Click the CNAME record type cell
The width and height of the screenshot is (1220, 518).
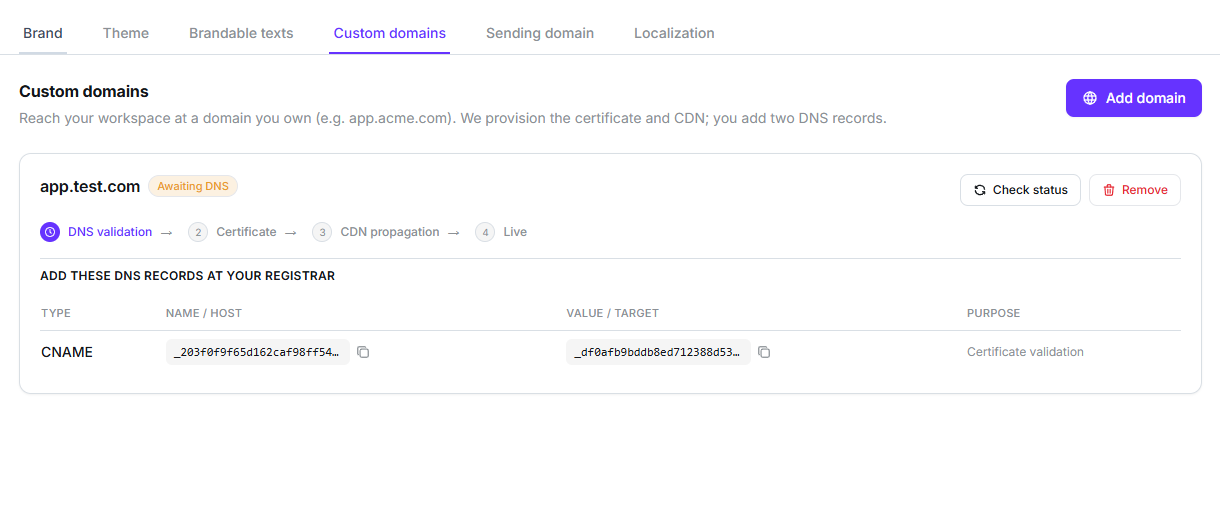pos(67,352)
